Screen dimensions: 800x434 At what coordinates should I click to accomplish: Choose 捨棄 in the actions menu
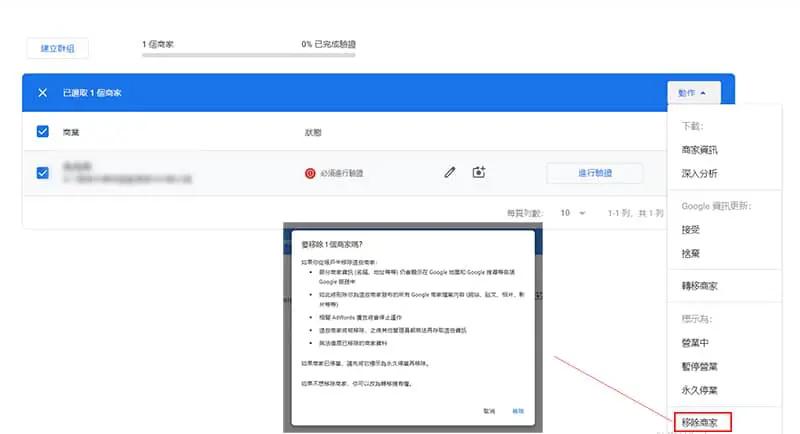(x=691, y=254)
